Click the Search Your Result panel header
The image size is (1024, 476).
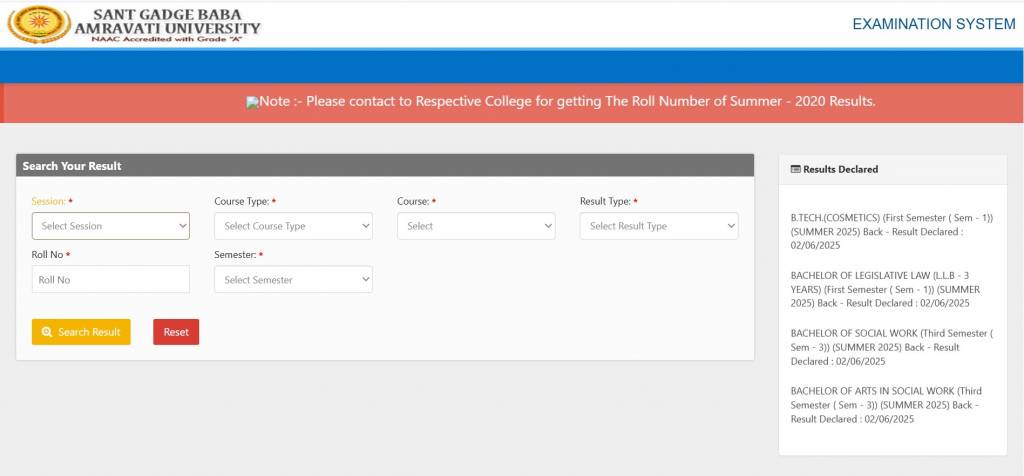[385, 166]
